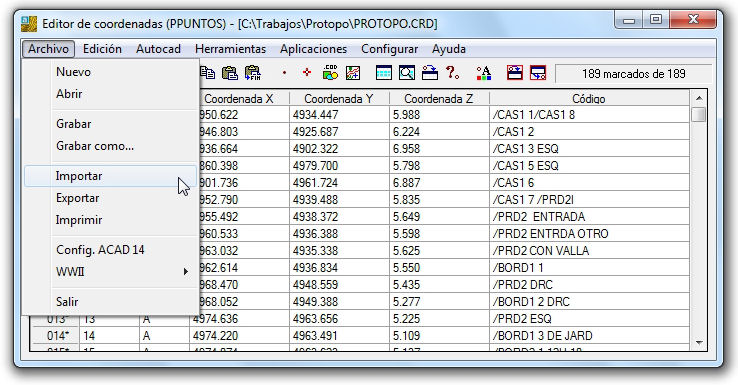Open the .COD codes icon
This screenshot has height=385, width=738.
[x=330, y=73]
